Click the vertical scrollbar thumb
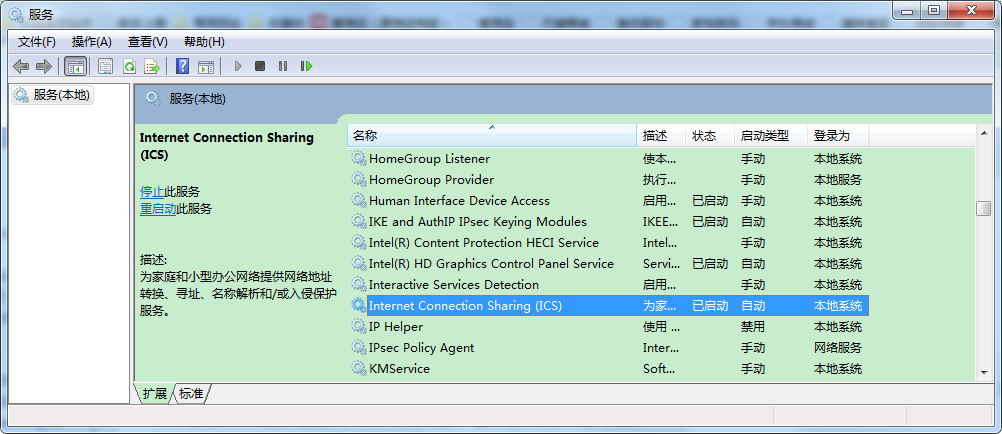1002x434 pixels. click(983, 208)
